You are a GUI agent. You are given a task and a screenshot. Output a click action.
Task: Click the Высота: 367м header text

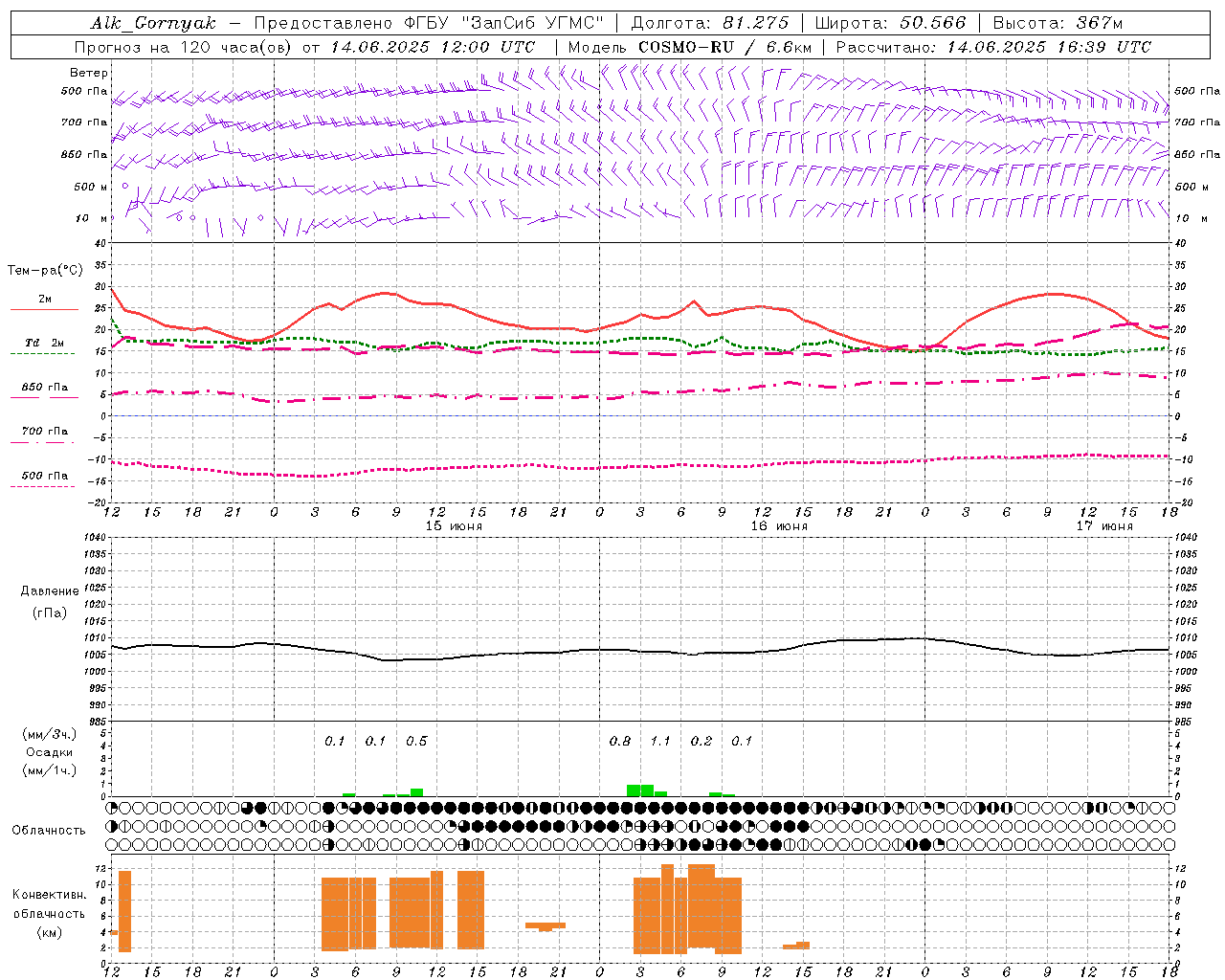(1058, 23)
